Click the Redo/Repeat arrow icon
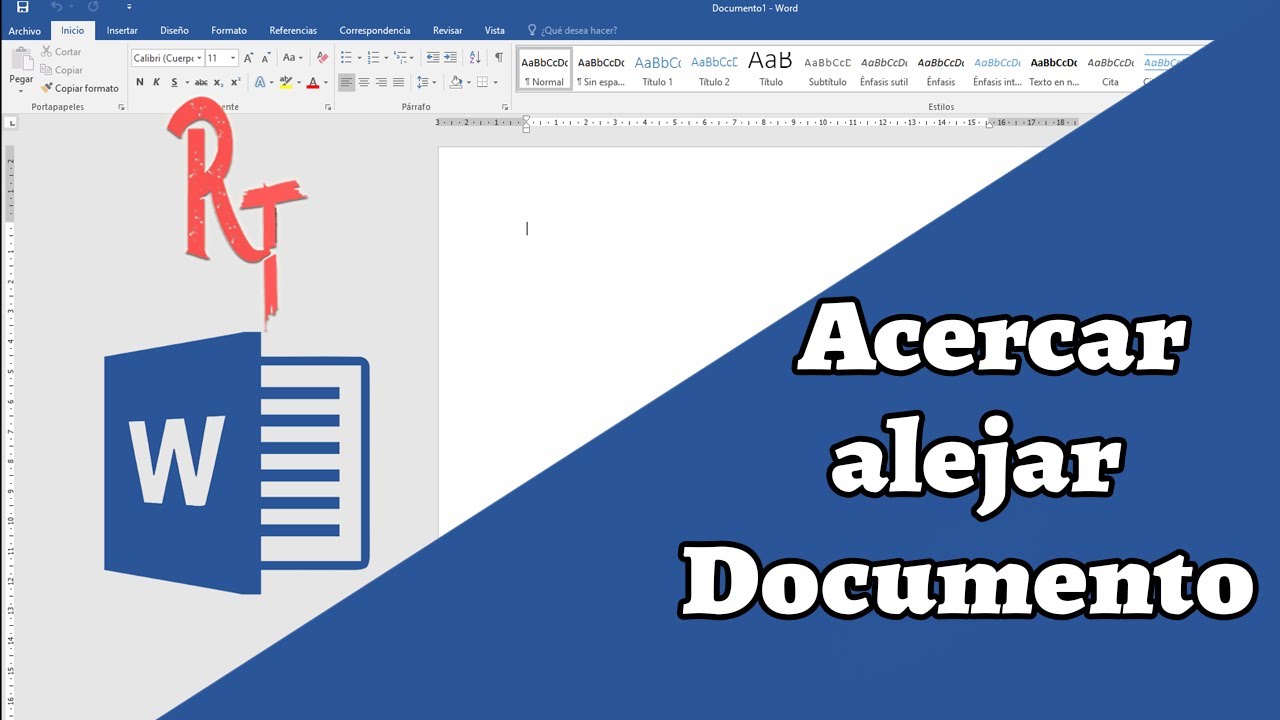Image resolution: width=1280 pixels, height=720 pixels. (x=93, y=8)
